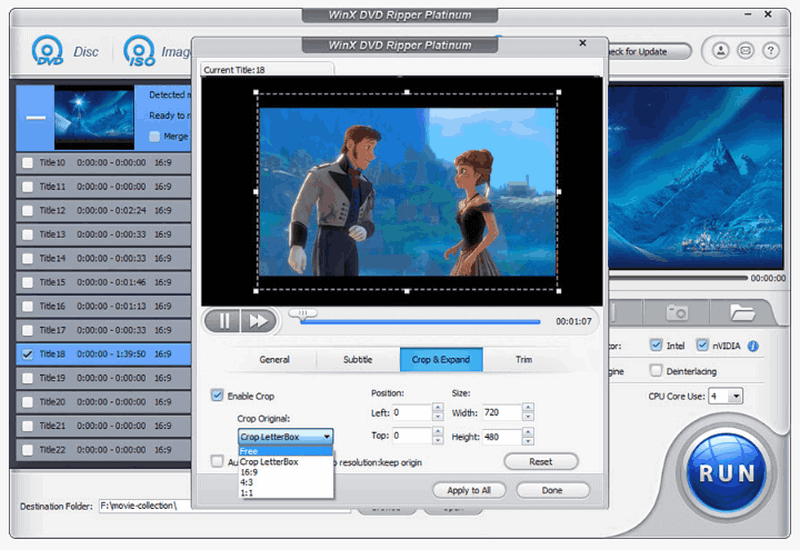Open the help question mark icon
800x550 pixels.
coord(770,51)
